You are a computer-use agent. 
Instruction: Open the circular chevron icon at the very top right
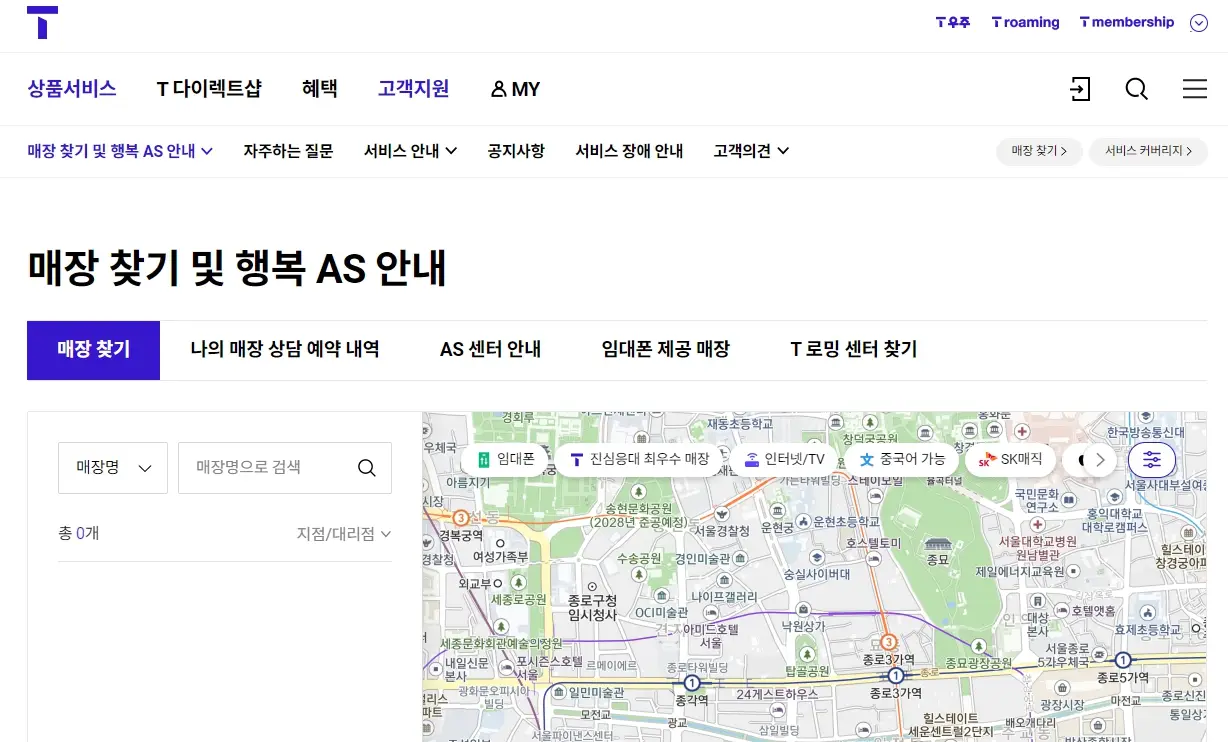click(x=1198, y=21)
